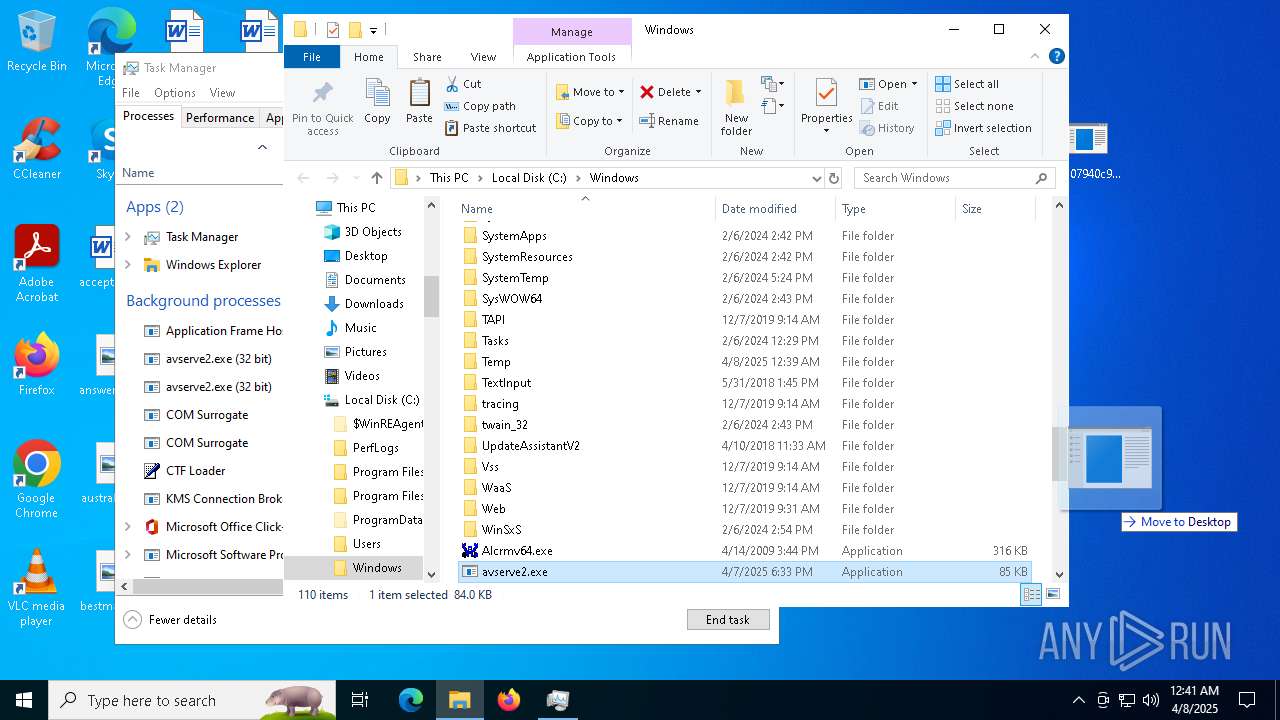Viewport: 1280px width, 720px height.
Task: Open the Open button dropdown
Action: [914, 84]
